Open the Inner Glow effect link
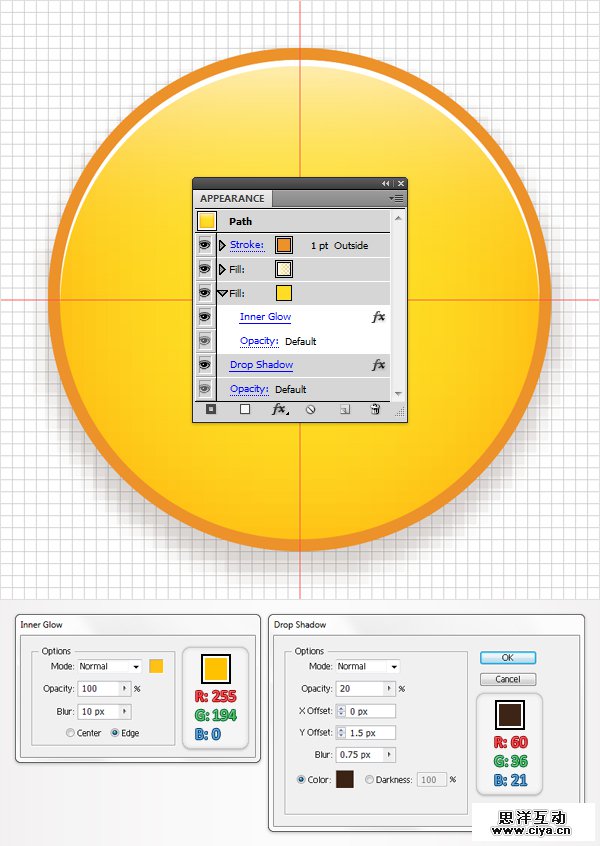Viewport: 600px width, 846px height. pyautogui.click(x=265, y=317)
